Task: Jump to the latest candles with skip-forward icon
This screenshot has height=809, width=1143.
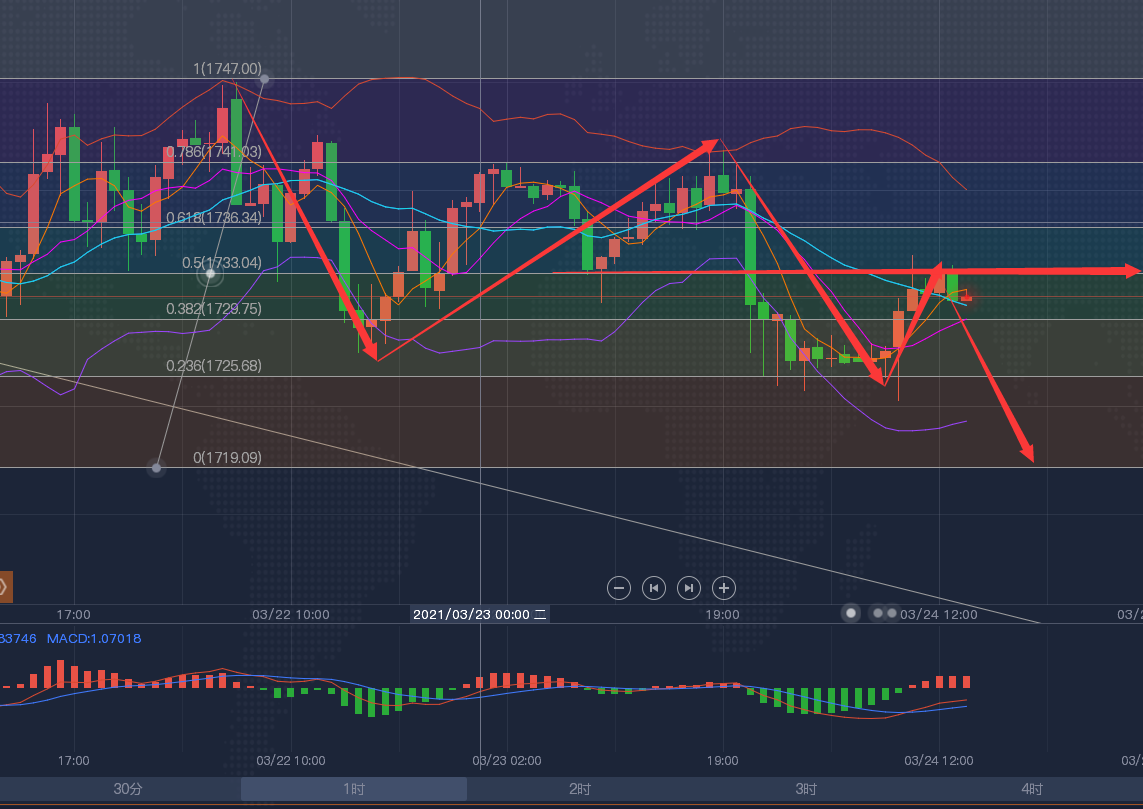Action: [689, 587]
